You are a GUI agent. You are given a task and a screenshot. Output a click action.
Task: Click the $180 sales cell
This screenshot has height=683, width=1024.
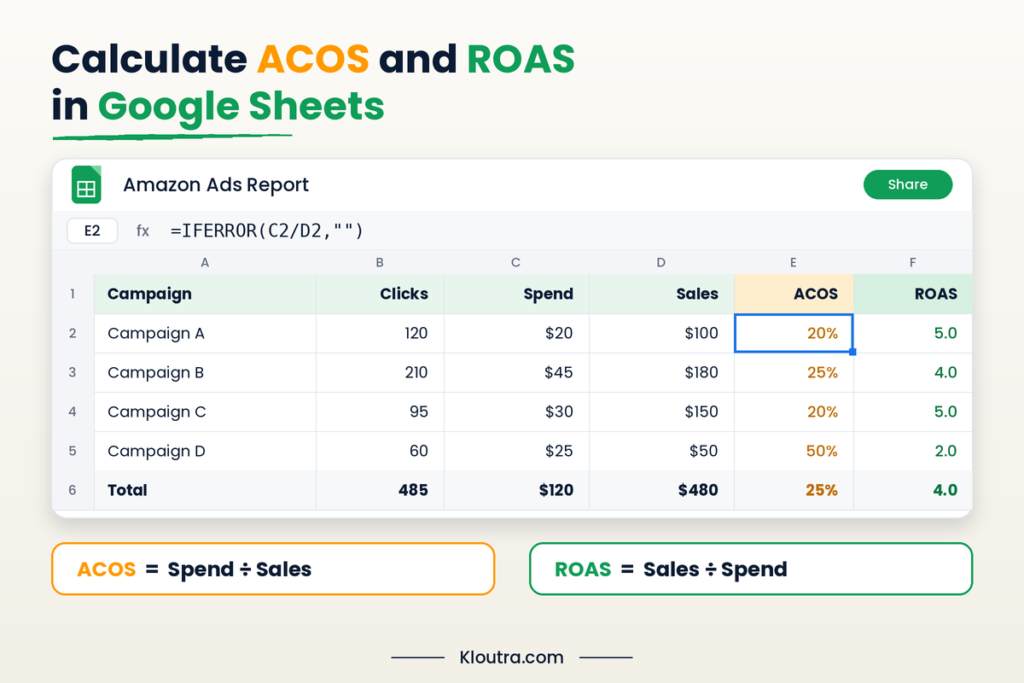(x=662, y=372)
